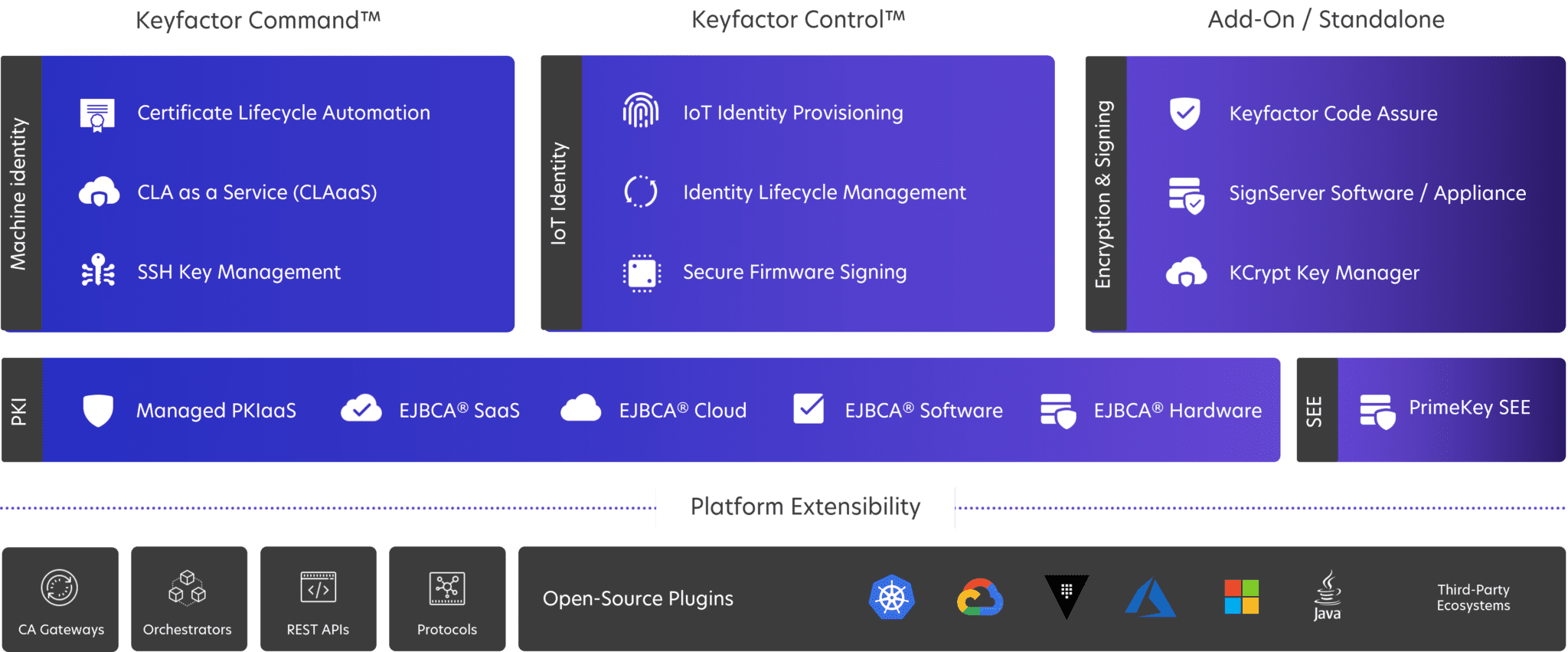Viewport: 1568px width, 652px height.
Task: Click the Platform Extensibility heading
Action: [x=805, y=506]
